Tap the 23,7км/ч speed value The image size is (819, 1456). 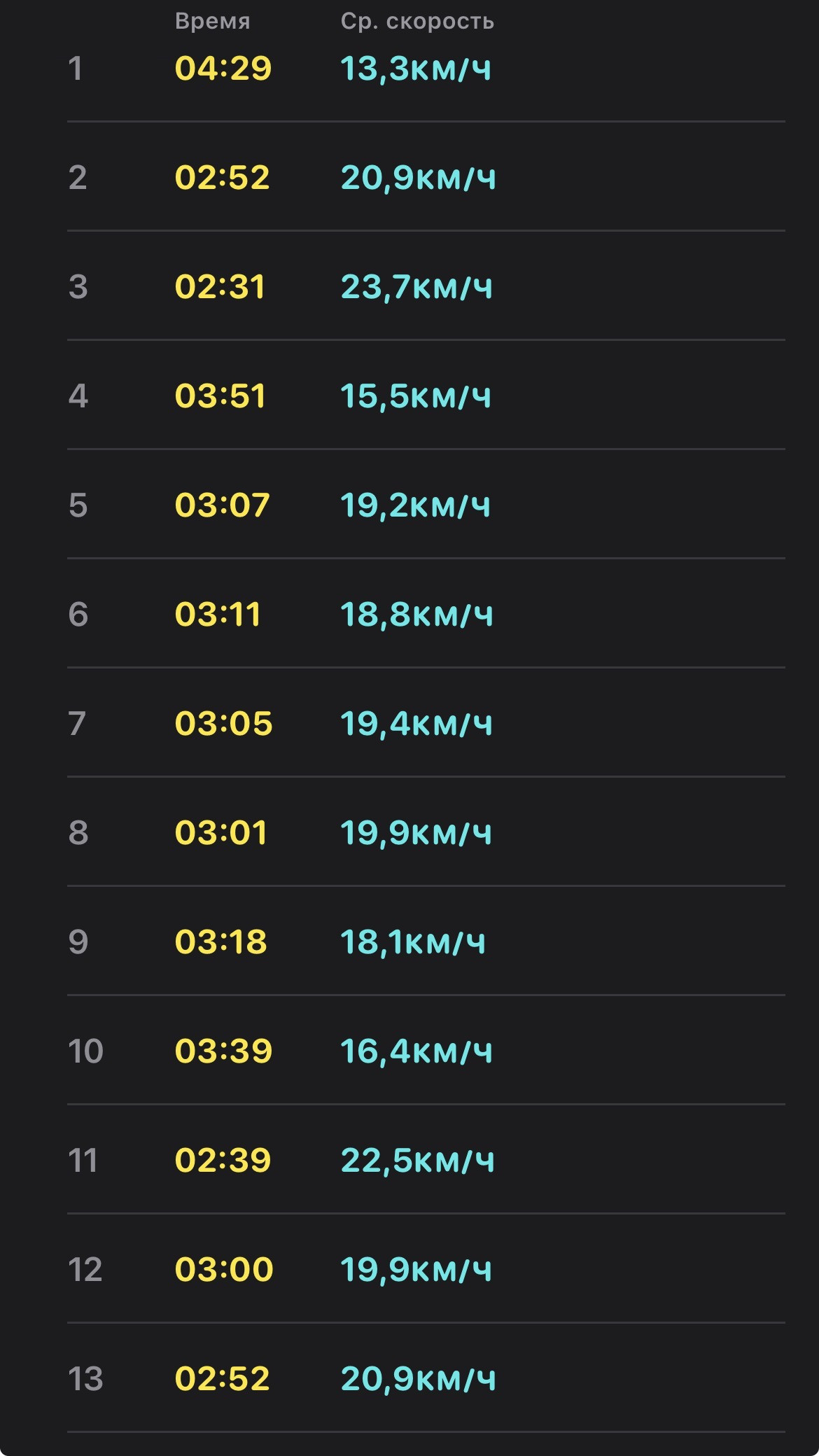(x=416, y=287)
